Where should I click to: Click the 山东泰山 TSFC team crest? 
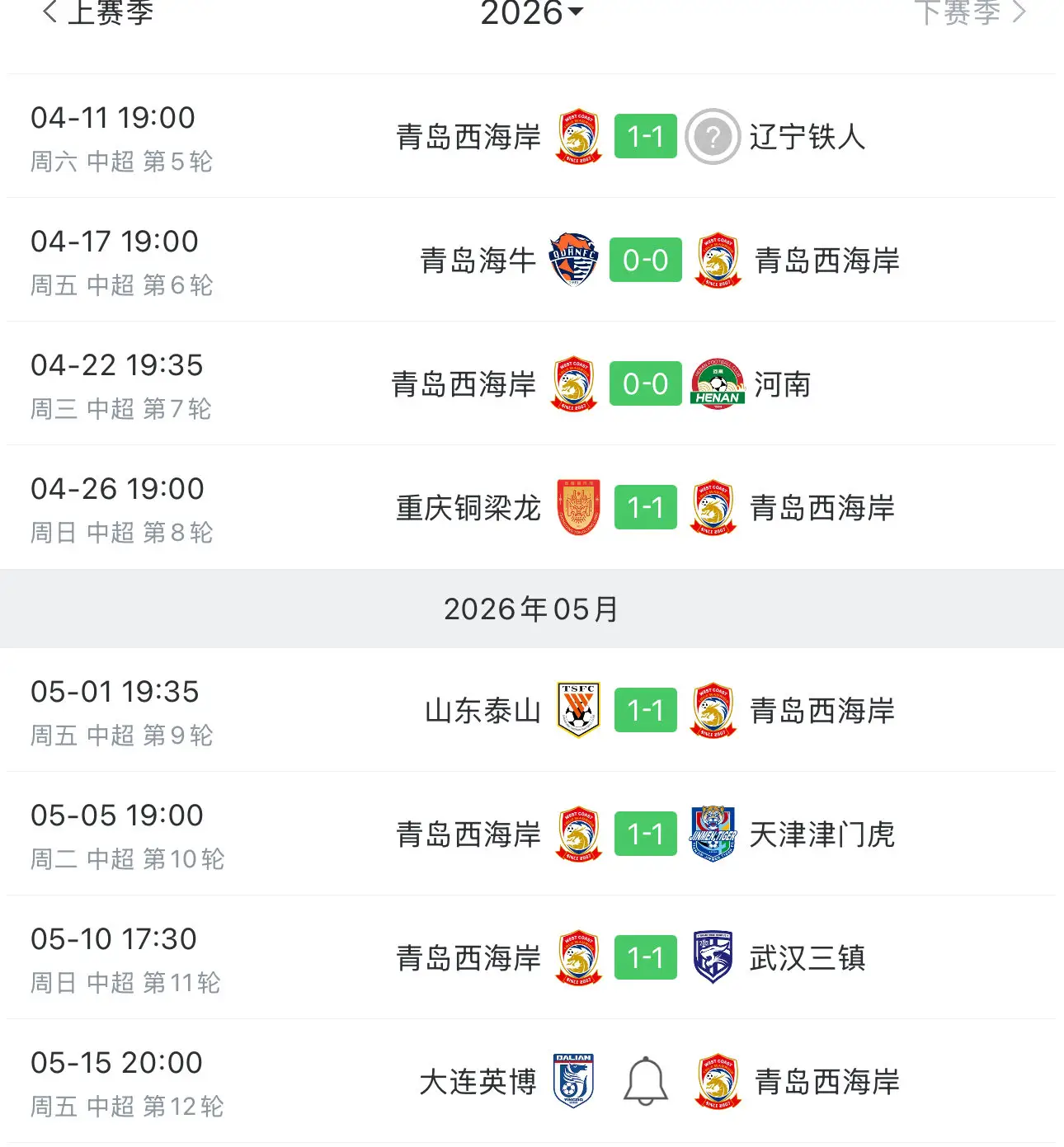tap(578, 710)
